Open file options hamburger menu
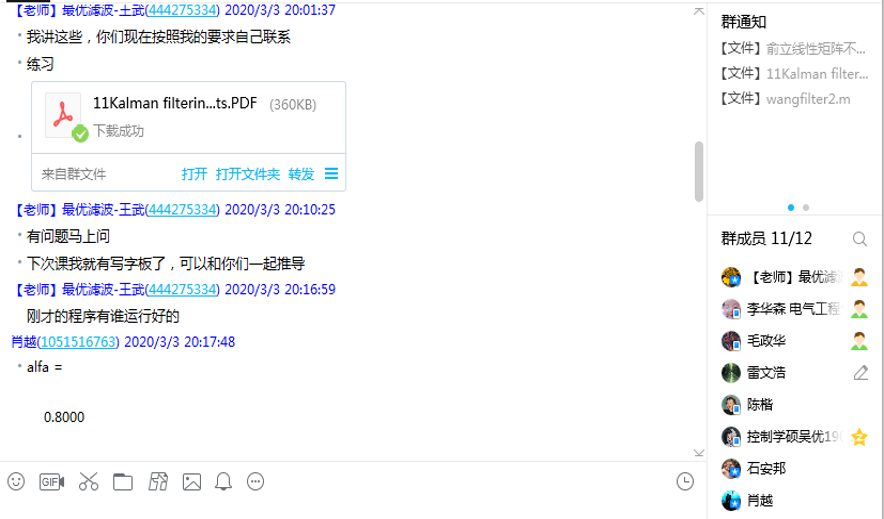 click(332, 174)
